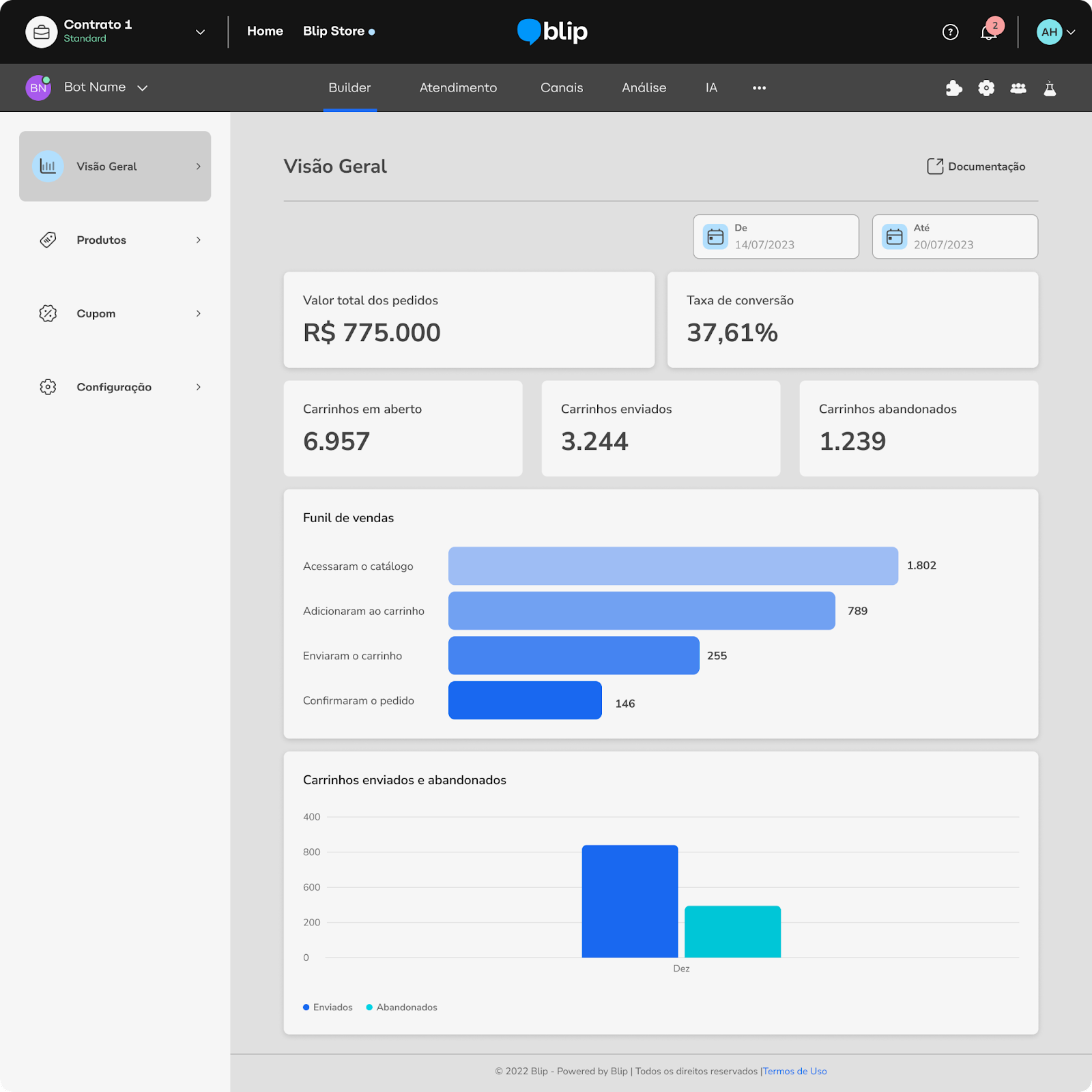1092x1092 pixels.
Task: Toggle Enviados series in chart legend
Action: [x=328, y=1007]
